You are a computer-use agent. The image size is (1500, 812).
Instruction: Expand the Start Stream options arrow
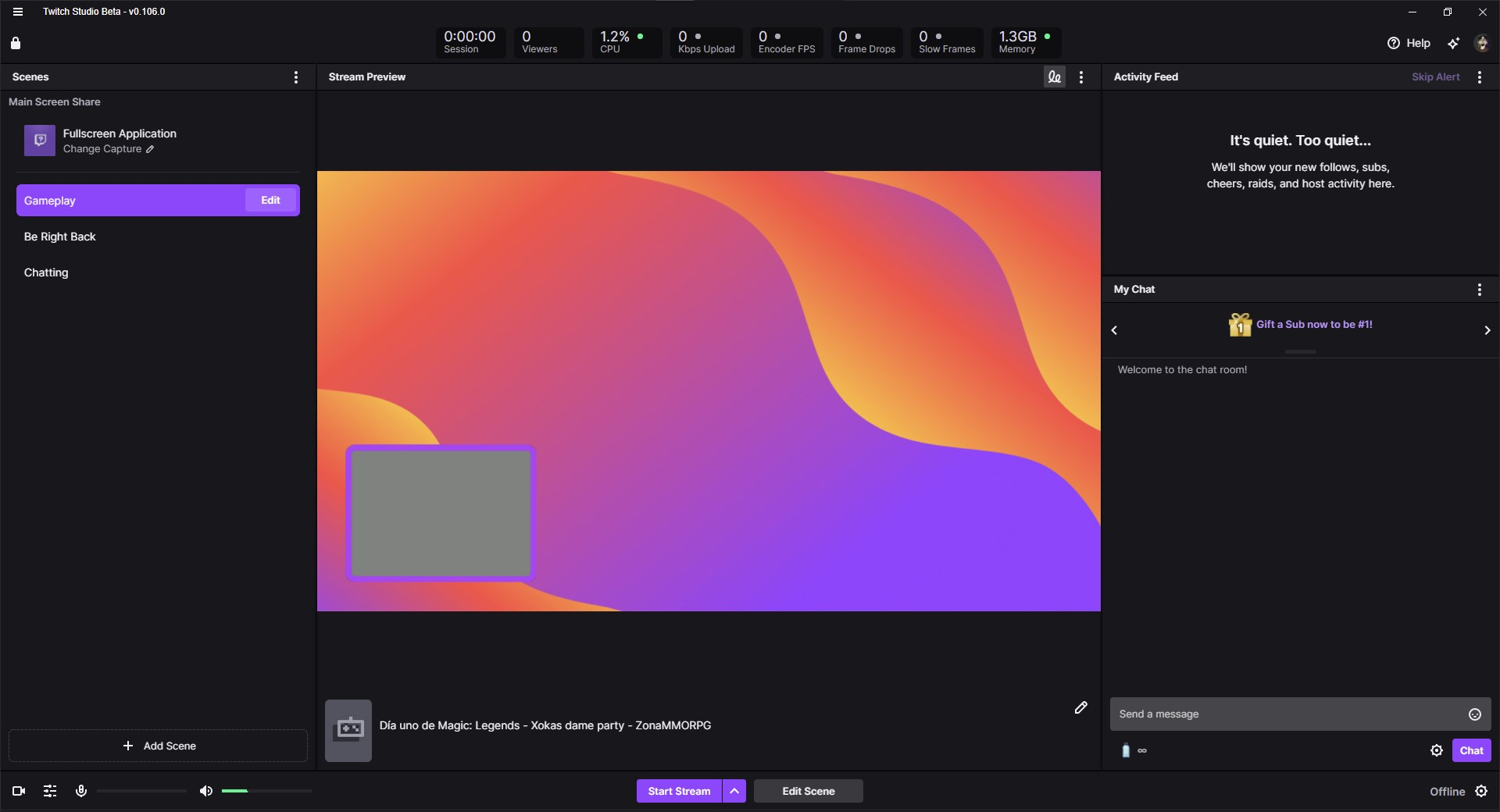(734, 791)
